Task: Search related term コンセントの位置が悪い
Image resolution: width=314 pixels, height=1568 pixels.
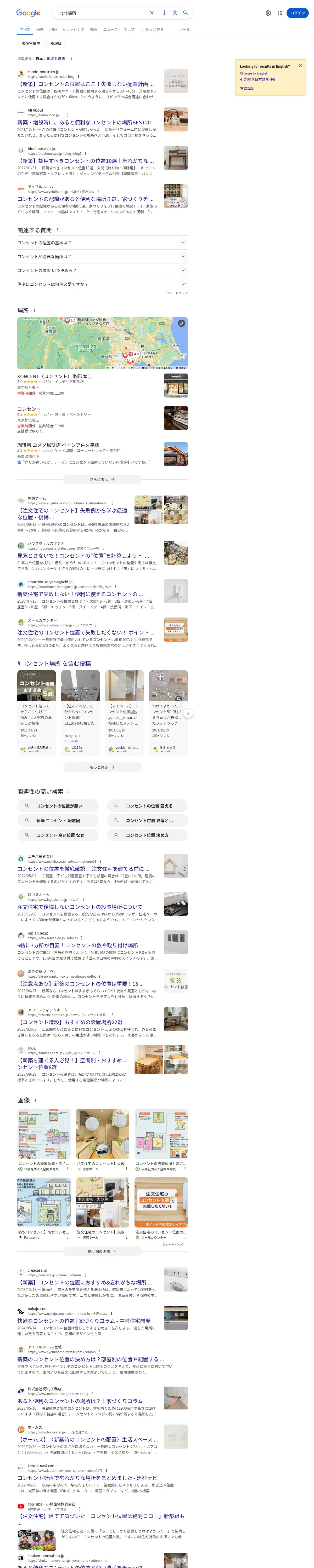Action: [x=58, y=806]
